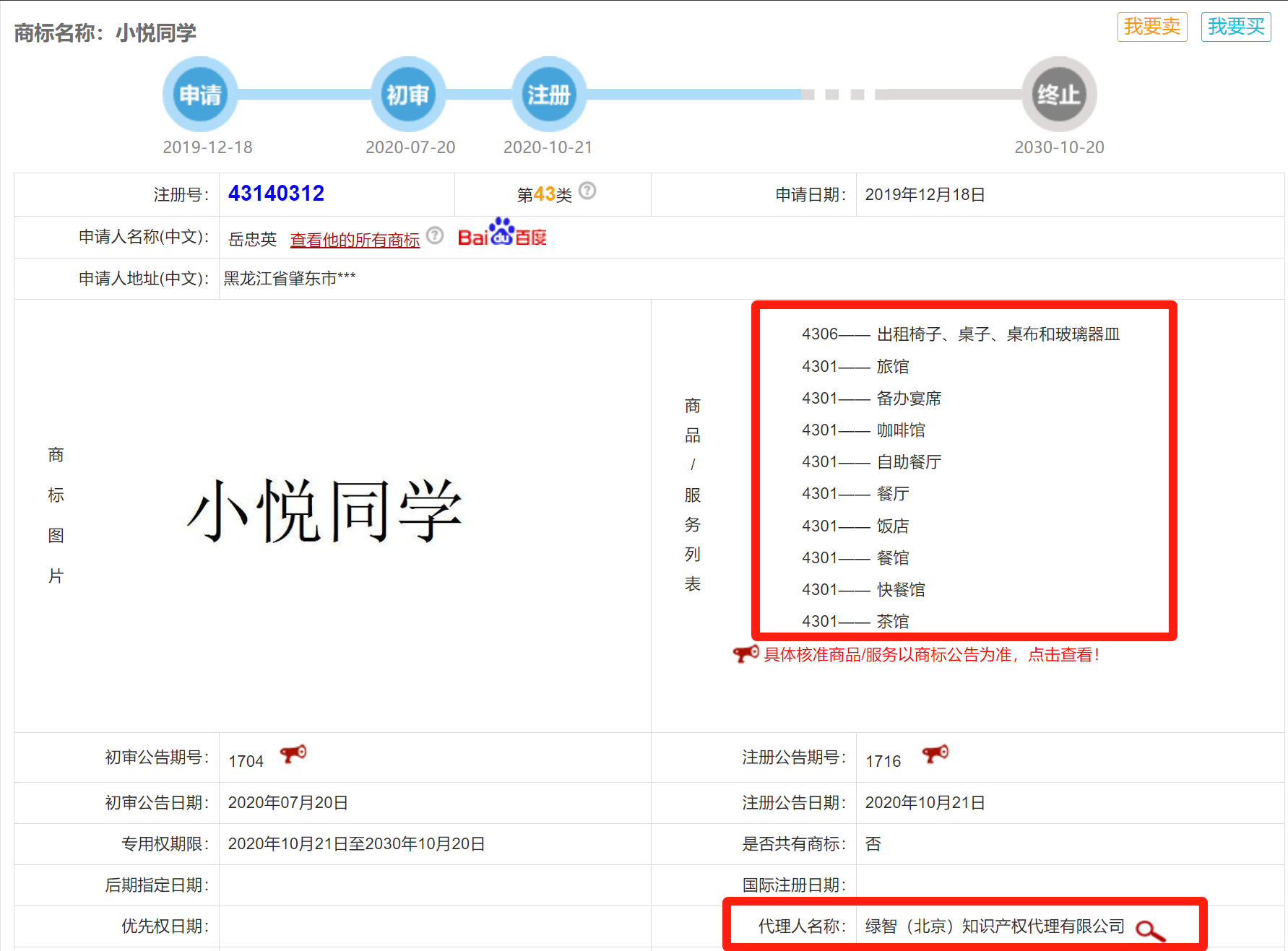Screen dimensions: 1288x951
Task: Click agent name 绿智（北京）知识产权代理有限公司
Action: click(x=994, y=926)
